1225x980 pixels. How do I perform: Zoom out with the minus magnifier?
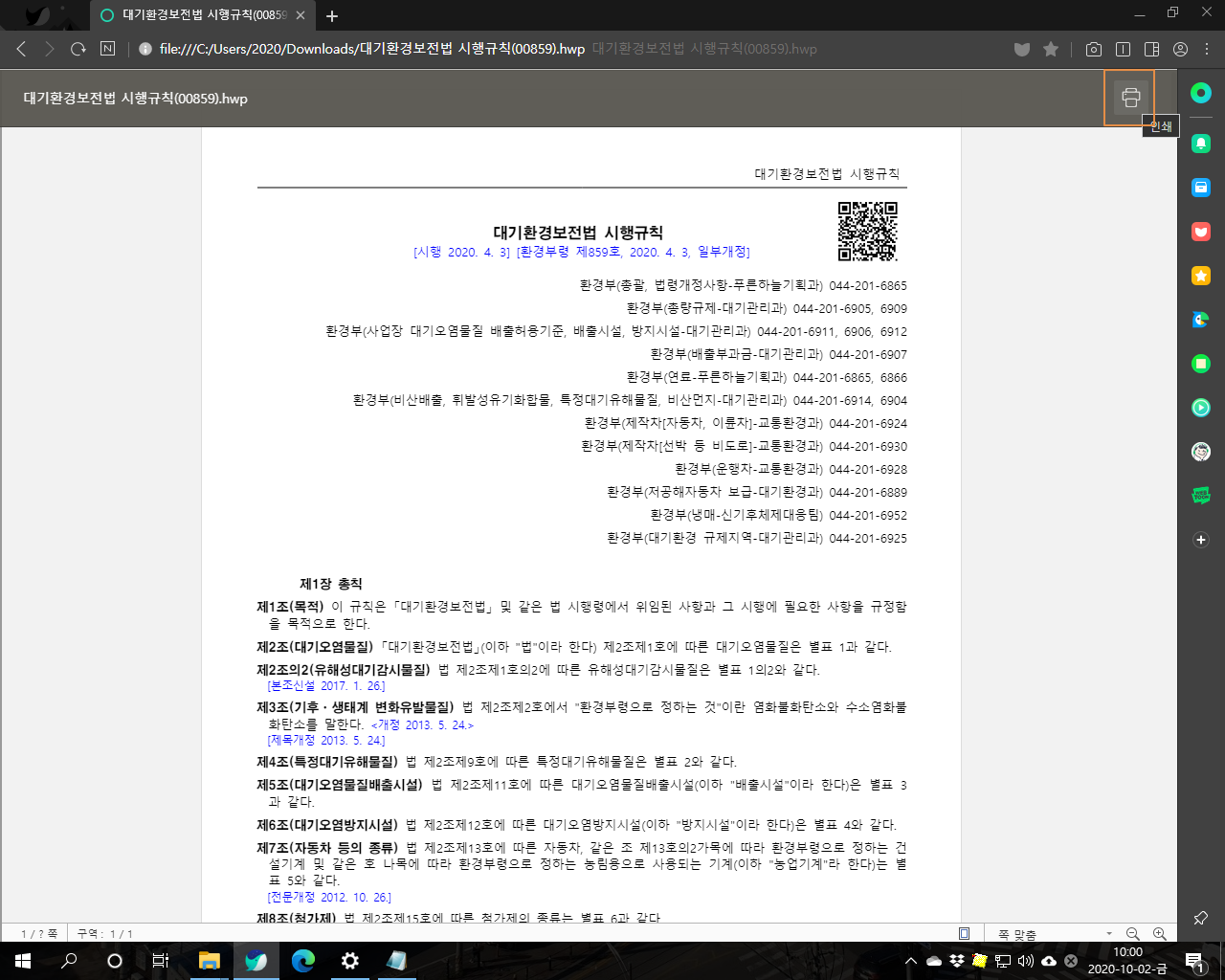click(1133, 933)
